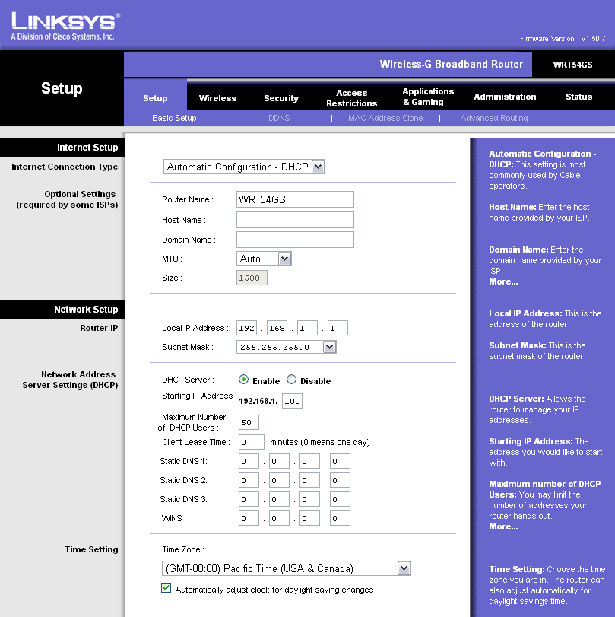Image resolution: width=615 pixels, height=617 pixels.
Task: Open the Wireless tab
Action: (x=217, y=98)
